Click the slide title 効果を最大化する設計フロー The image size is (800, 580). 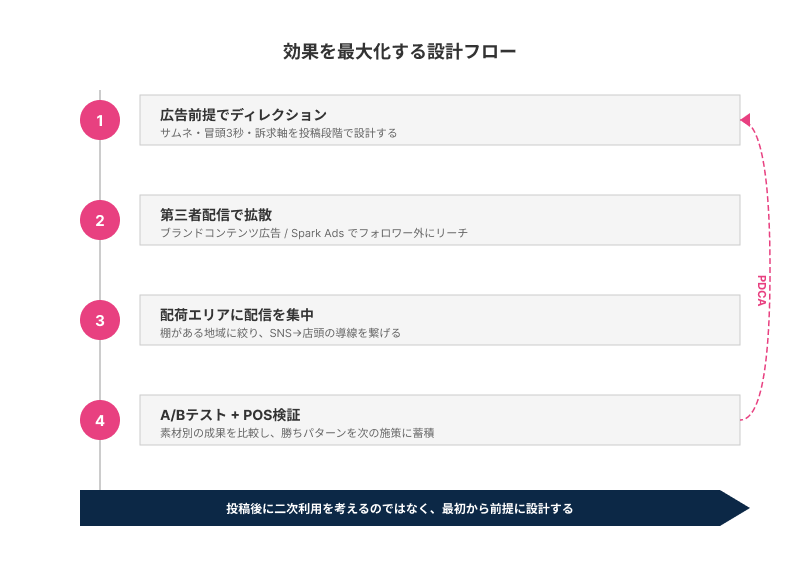(400, 52)
